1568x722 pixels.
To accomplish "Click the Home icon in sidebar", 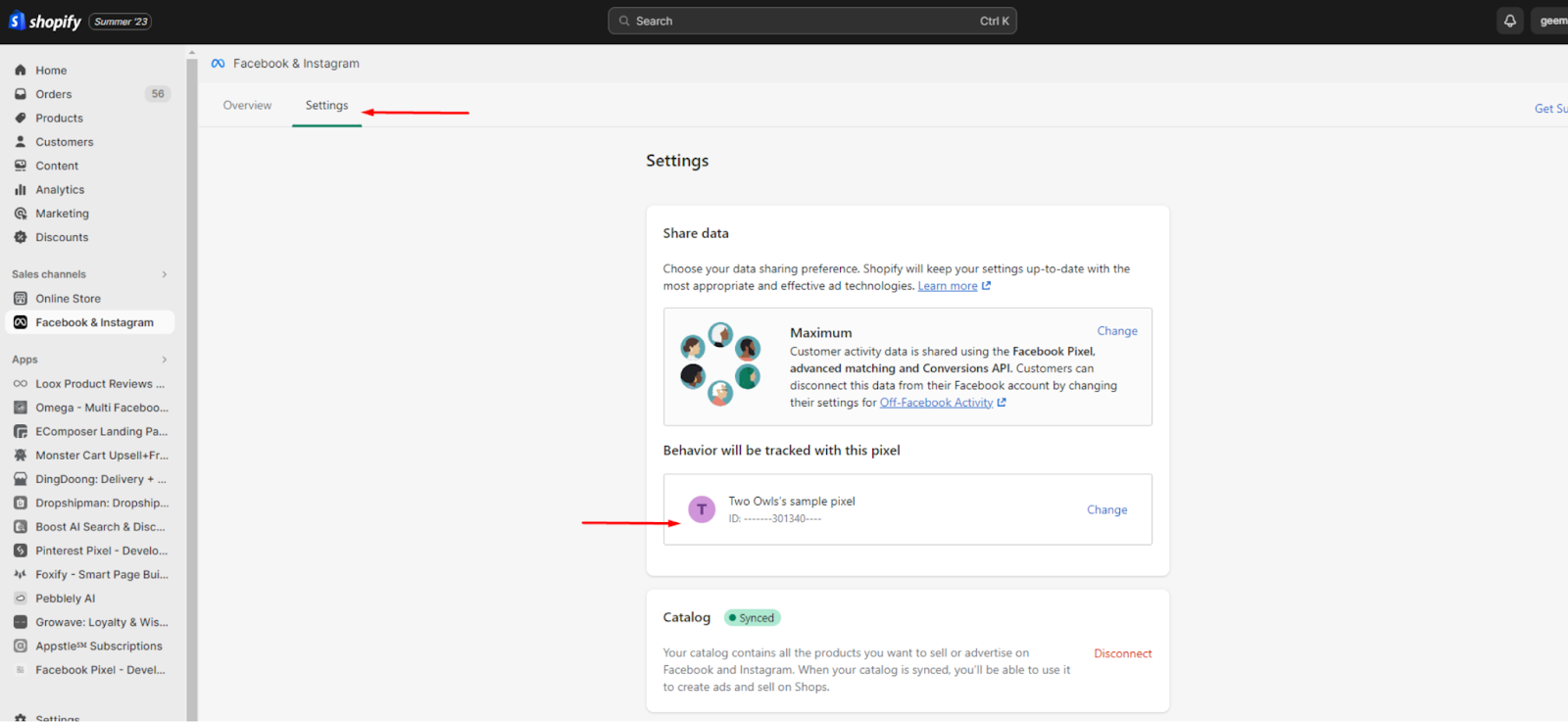I will (21, 71).
